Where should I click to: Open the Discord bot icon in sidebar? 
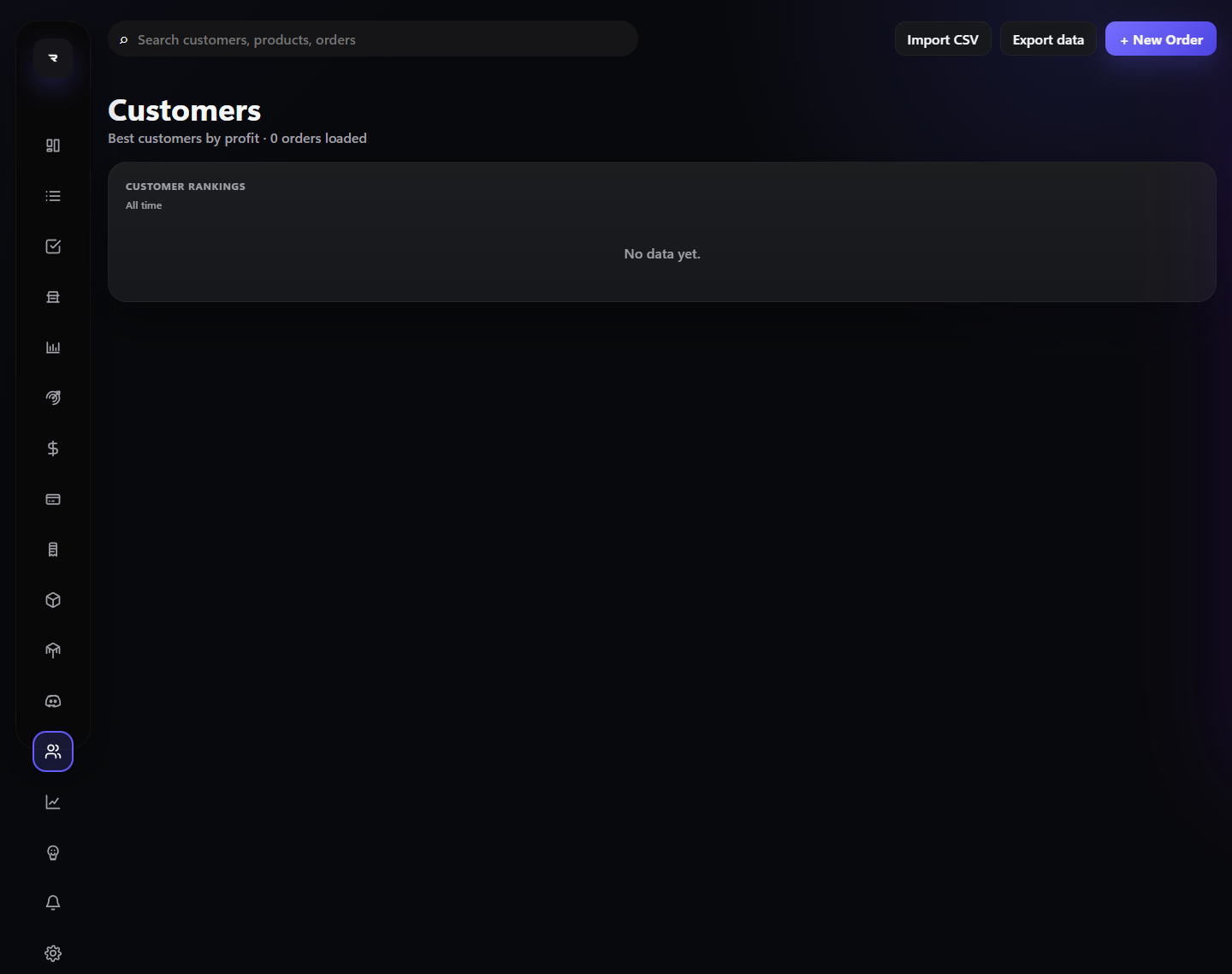coord(53,701)
